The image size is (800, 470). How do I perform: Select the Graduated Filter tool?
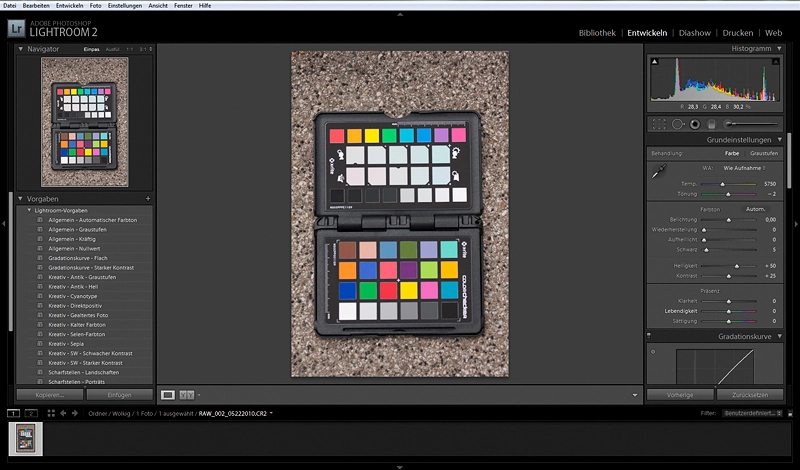(x=712, y=124)
